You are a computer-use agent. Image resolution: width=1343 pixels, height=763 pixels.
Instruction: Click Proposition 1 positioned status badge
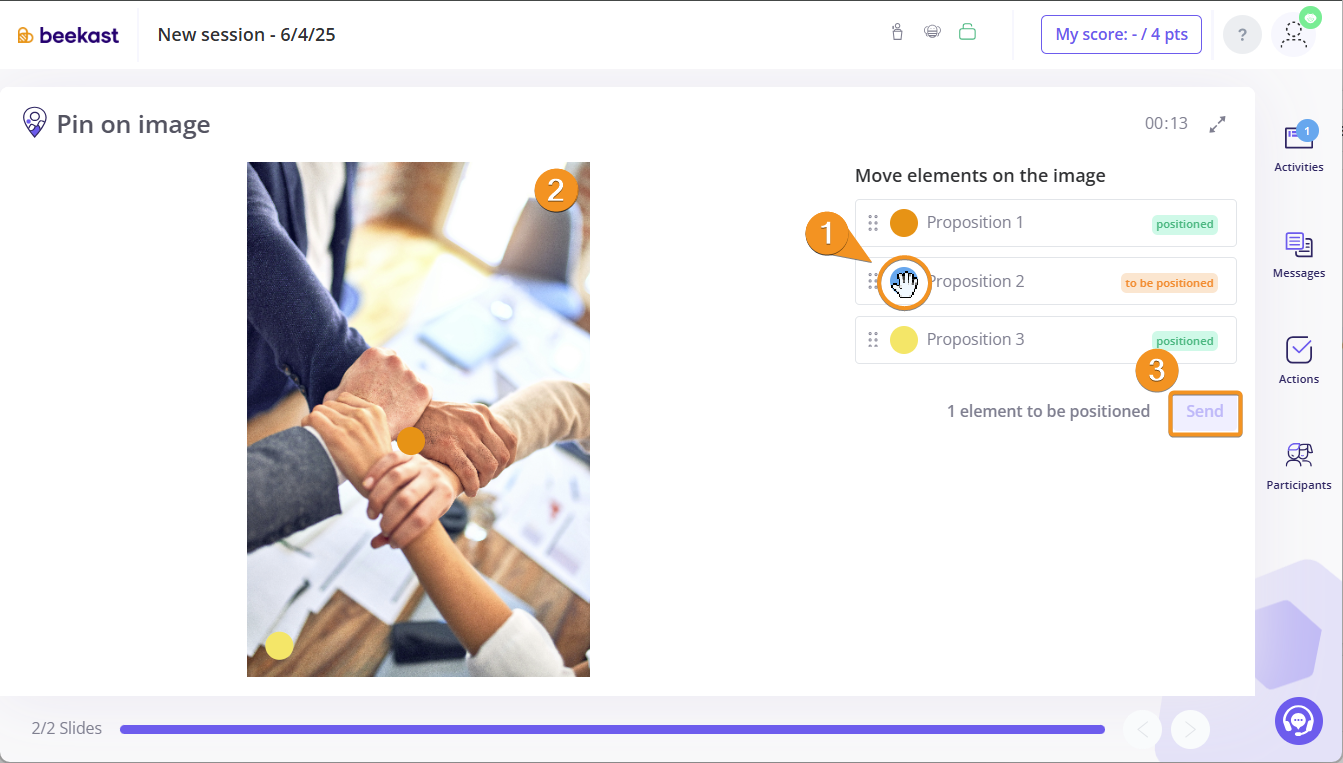(1185, 224)
